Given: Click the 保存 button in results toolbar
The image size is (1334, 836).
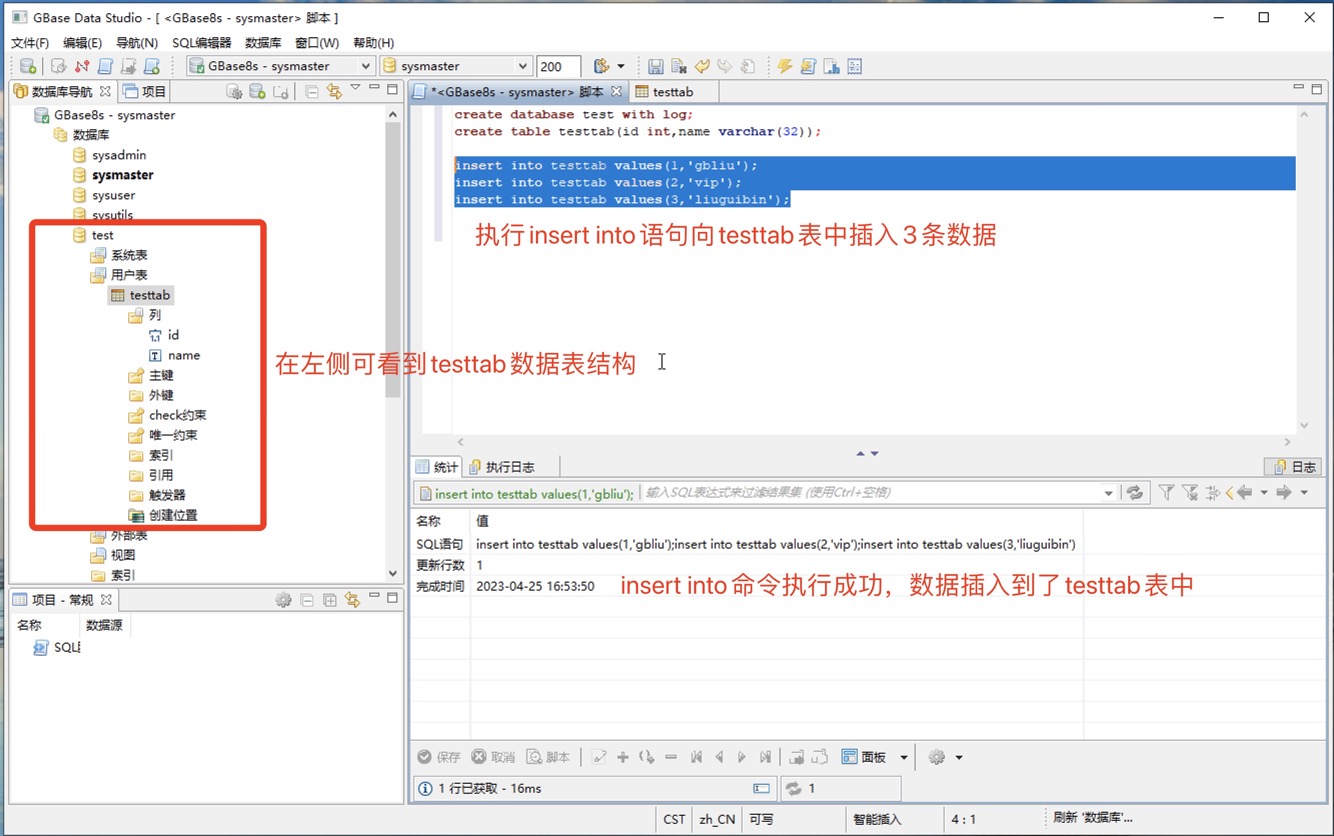Looking at the screenshot, I should point(439,757).
